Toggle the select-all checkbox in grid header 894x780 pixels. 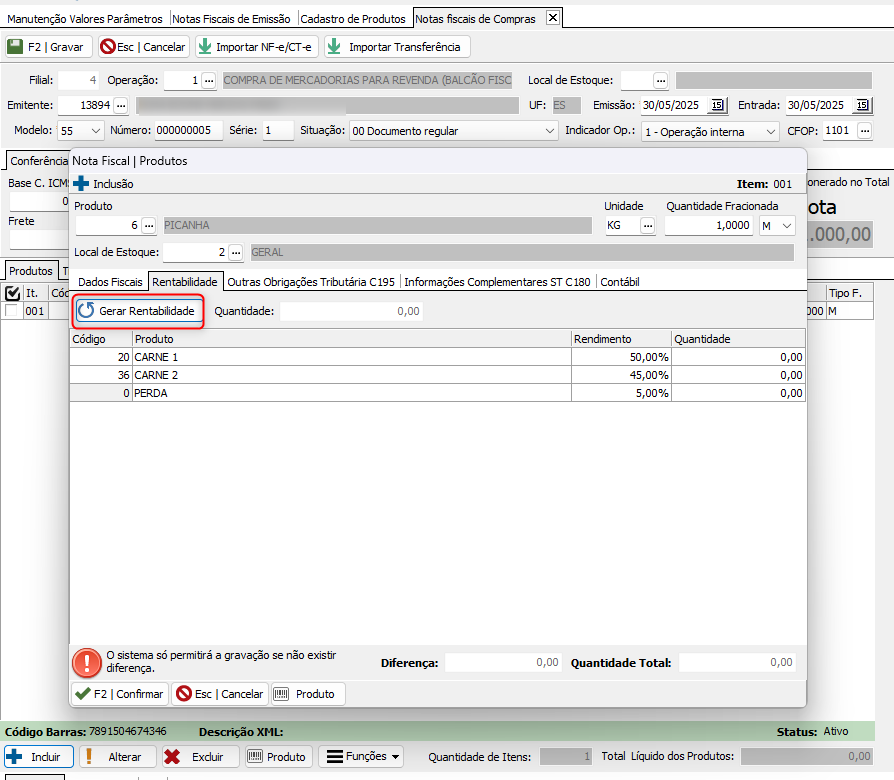tap(12, 293)
